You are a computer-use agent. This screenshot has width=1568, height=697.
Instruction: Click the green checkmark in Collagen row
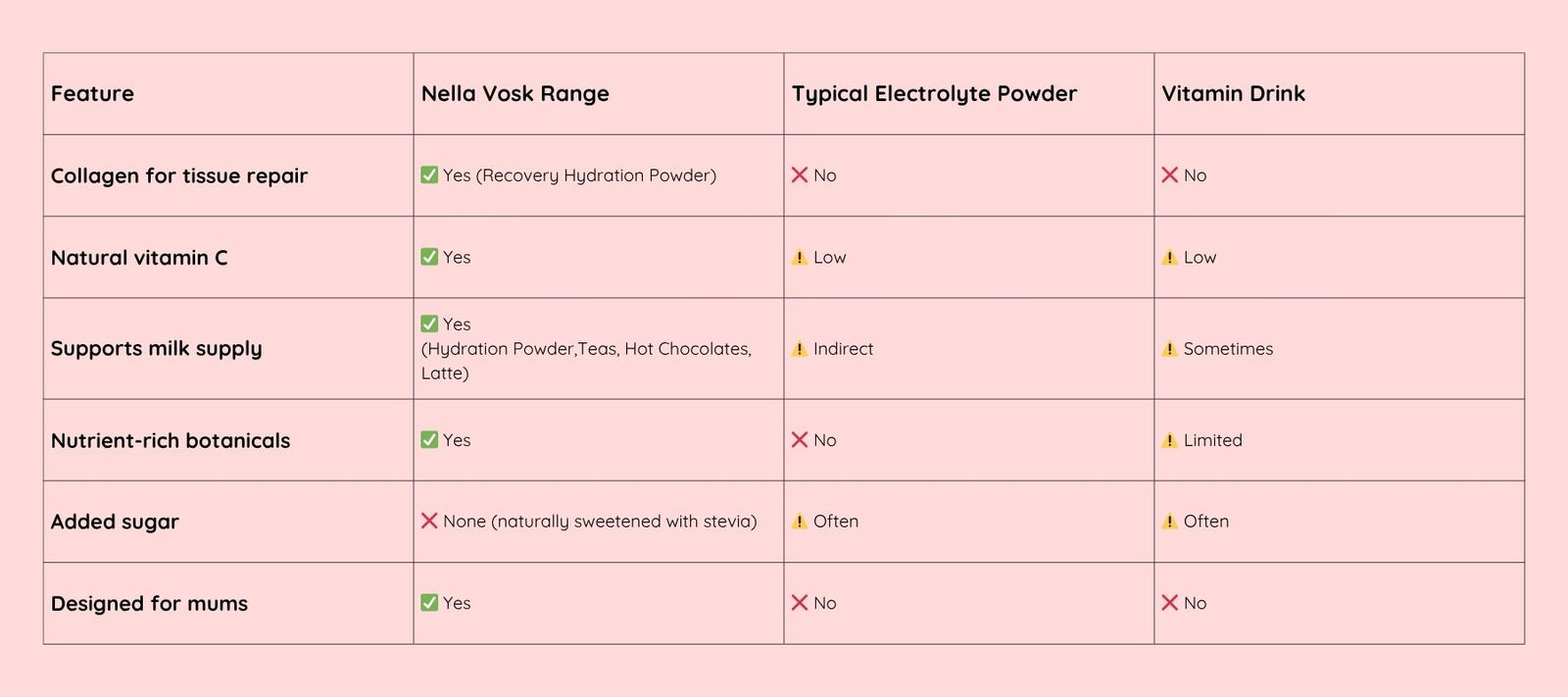[x=429, y=175]
